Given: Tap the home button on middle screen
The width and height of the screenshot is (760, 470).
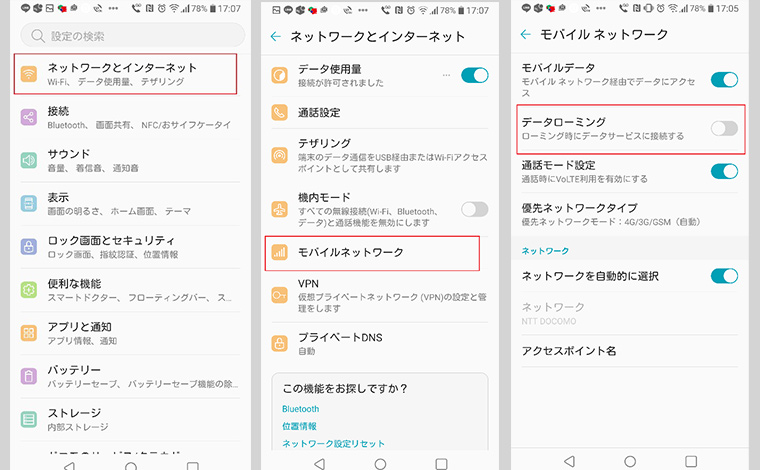Looking at the screenshot, I should [380, 464].
